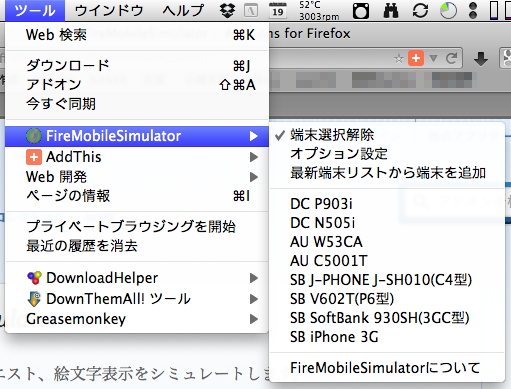Screen dimensions: 511x389
Task: Click 最新端末リストから端末を追加
Action: click(387, 173)
